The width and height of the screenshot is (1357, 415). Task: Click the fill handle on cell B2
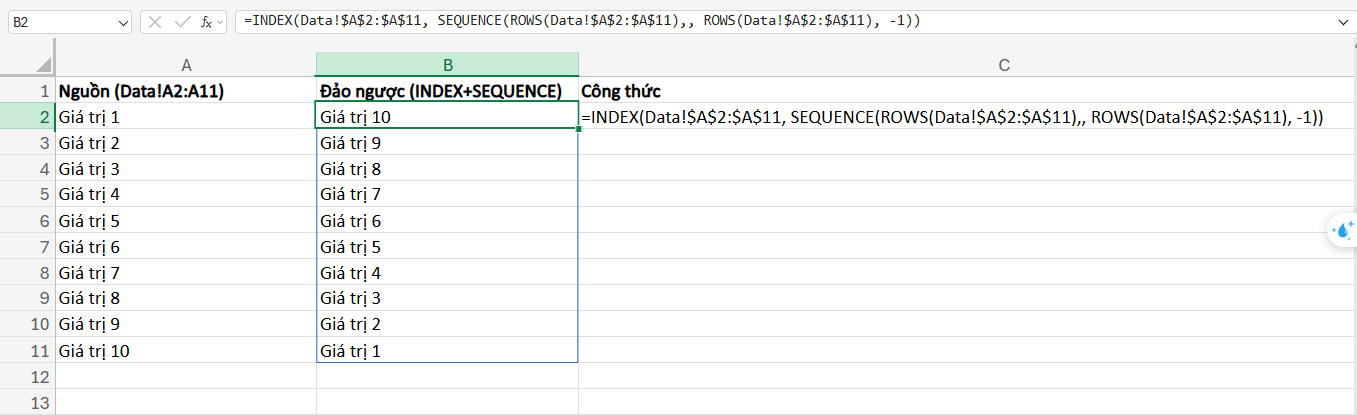pos(578,129)
